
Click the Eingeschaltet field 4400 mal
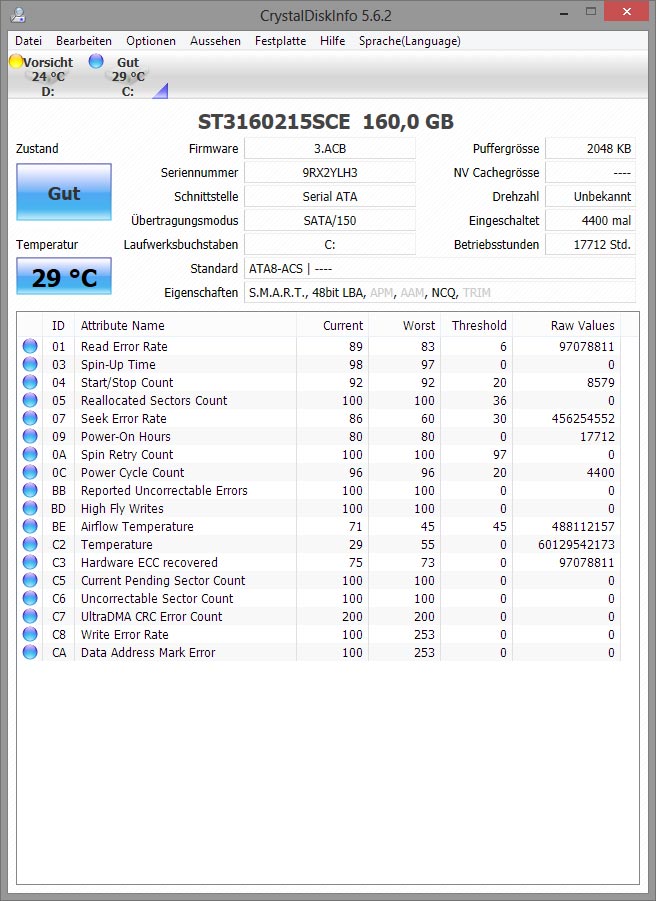point(591,220)
